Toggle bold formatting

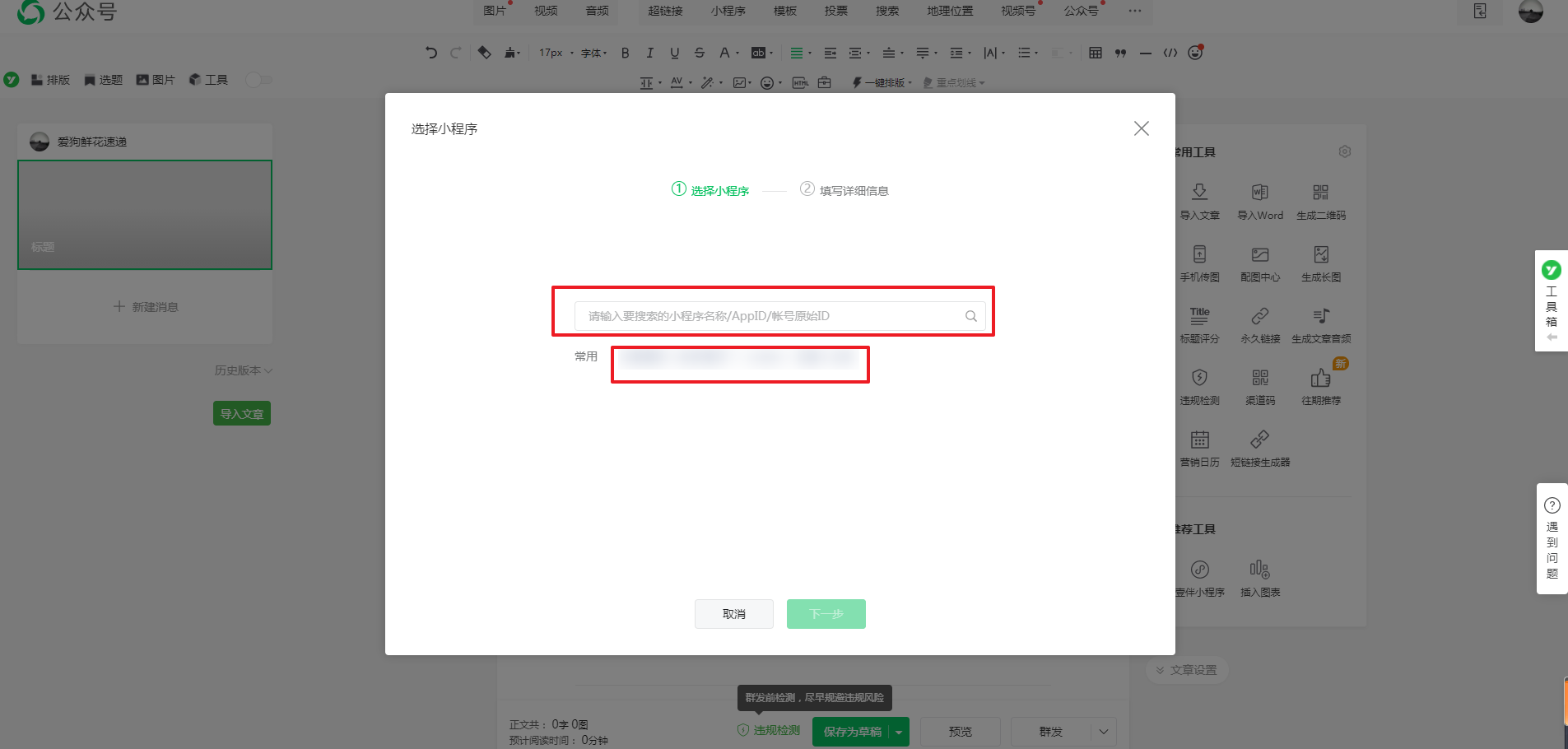point(626,53)
